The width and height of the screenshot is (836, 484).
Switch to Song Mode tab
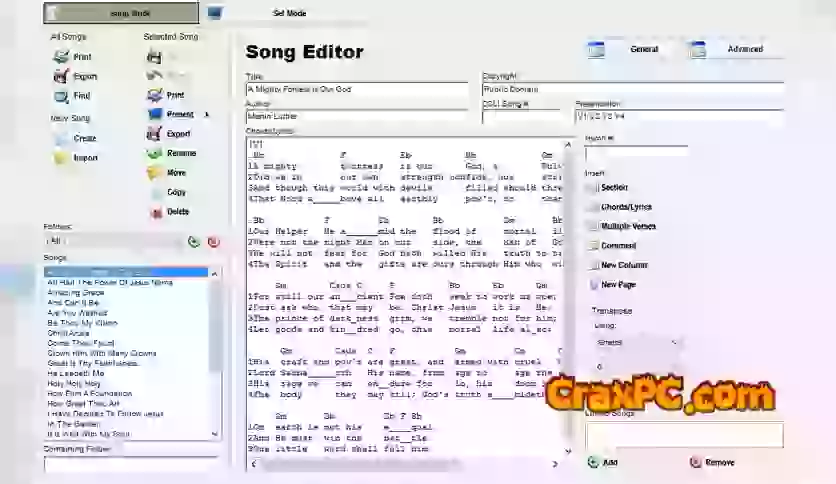click(121, 13)
